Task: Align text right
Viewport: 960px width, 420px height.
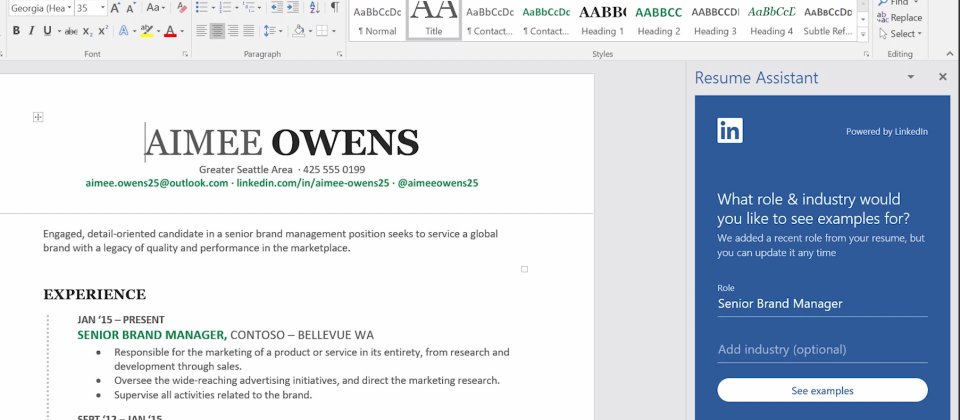Action: pos(233,31)
